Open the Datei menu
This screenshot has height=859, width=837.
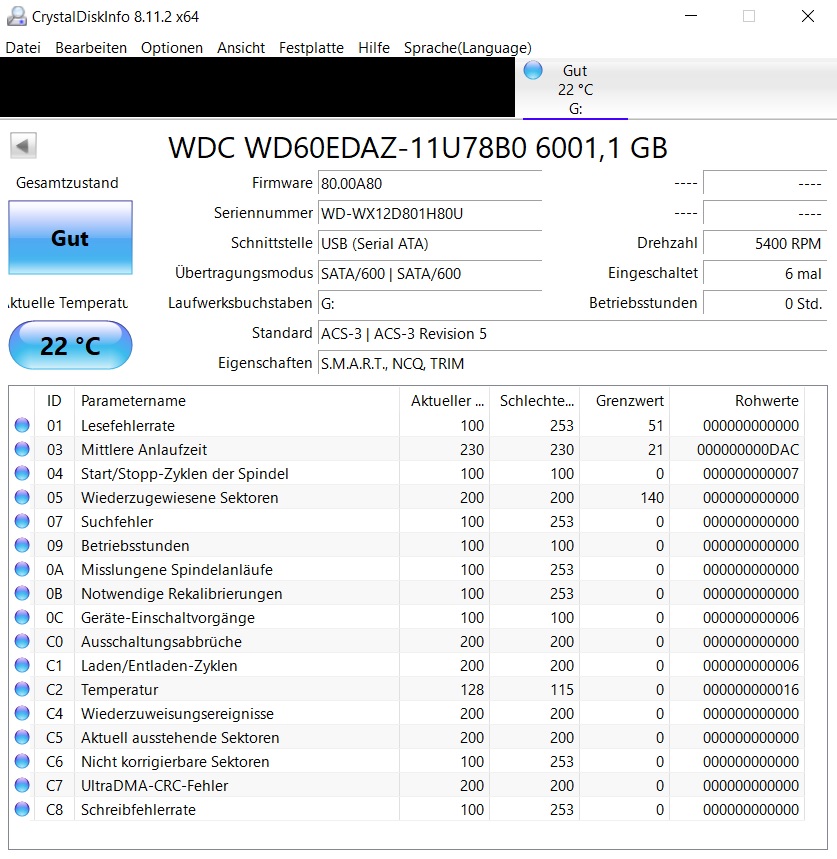coord(23,48)
